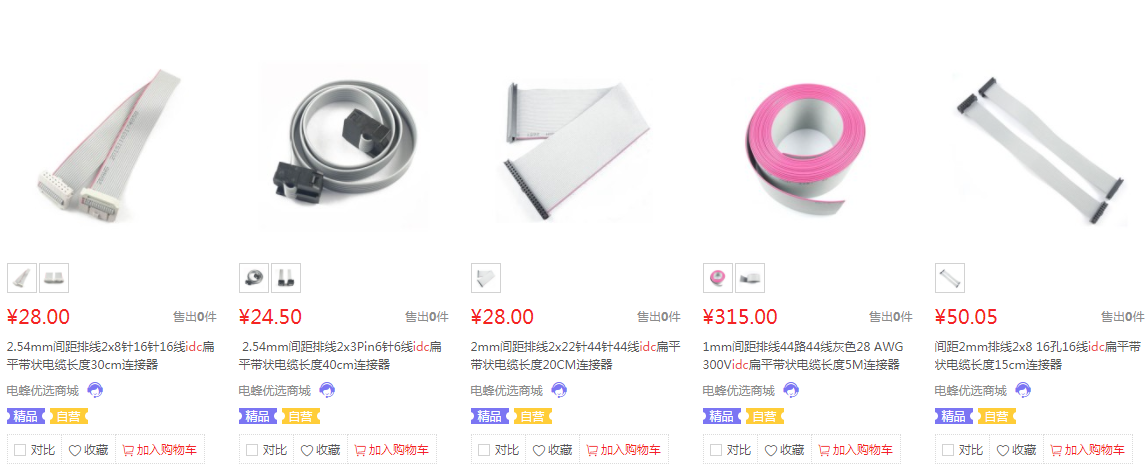Tick the 对比 checkbox for 2x3Pin6针 cable

click(252, 450)
